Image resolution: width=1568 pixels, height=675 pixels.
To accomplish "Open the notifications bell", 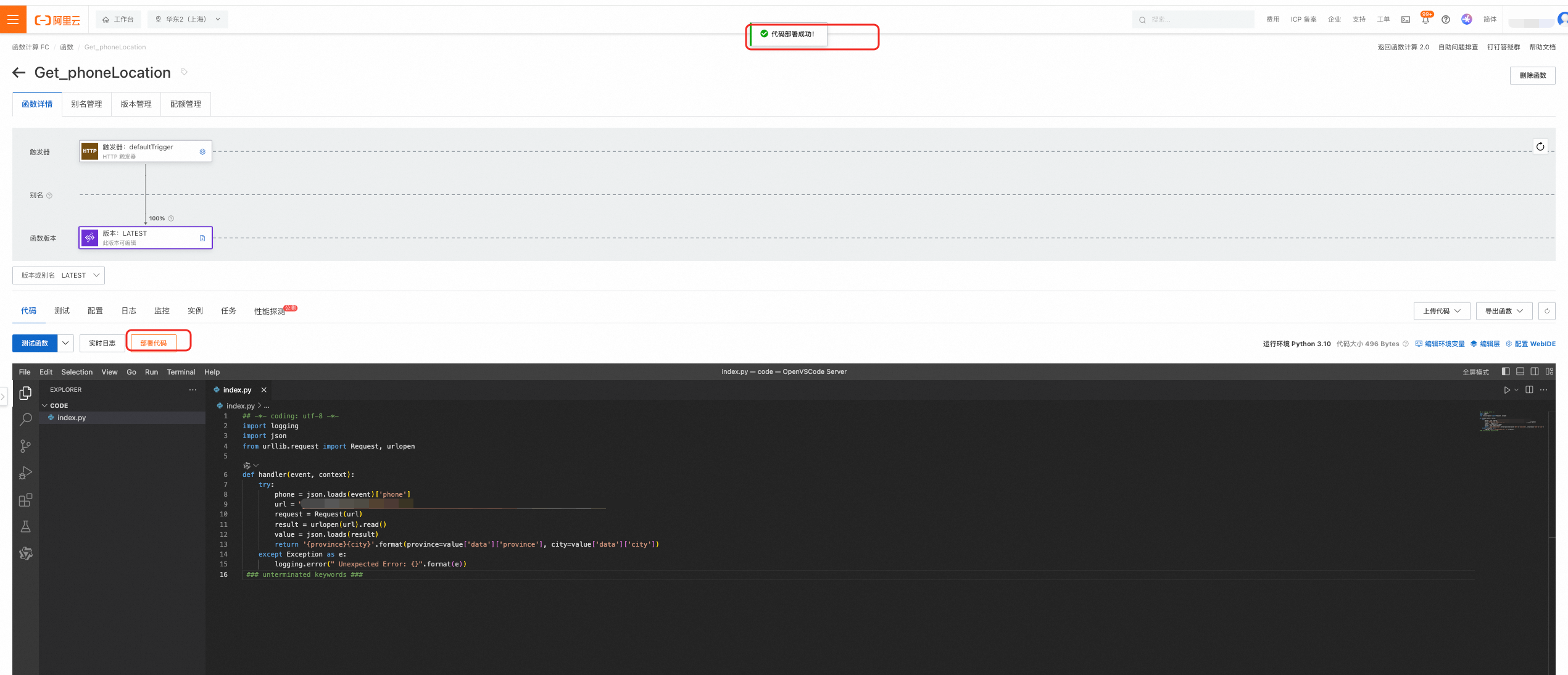I will [1425, 20].
